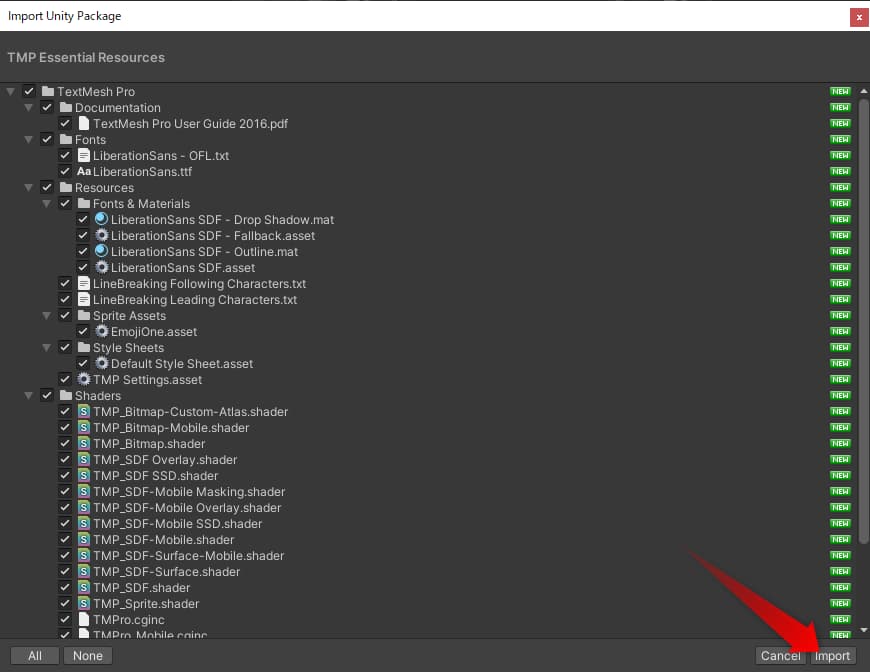The width and height of the screenshot is (870, 672).
Task: Click the LiberationSans - OFL.txt text file icon
Action: click(x=84, y=156)
